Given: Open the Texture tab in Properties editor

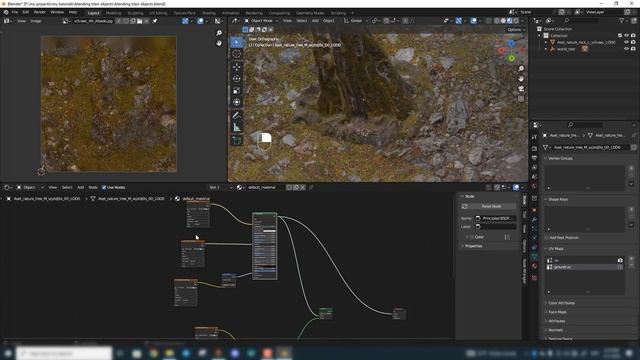Looking at the screenshot, I should (x=534, y=278).
